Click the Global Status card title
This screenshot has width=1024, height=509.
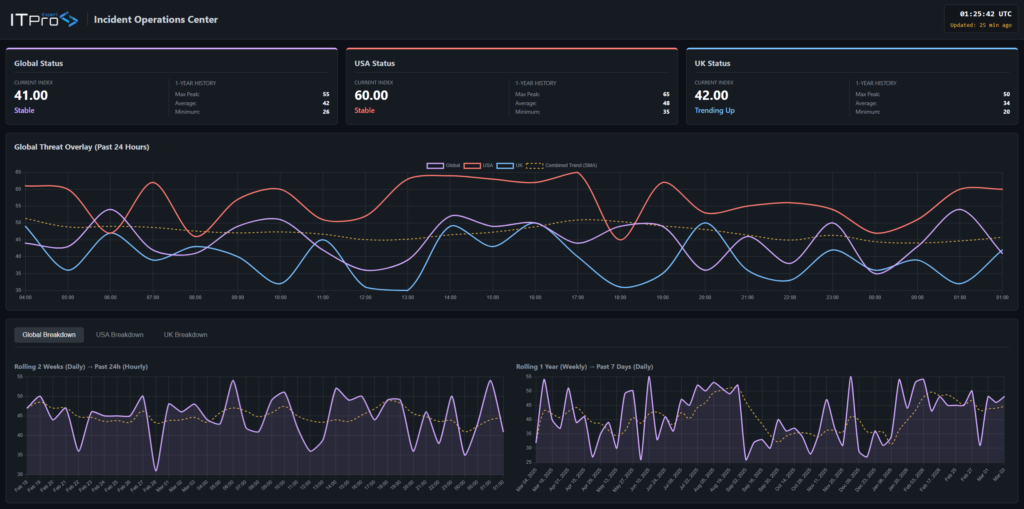(x=39, y=63)
